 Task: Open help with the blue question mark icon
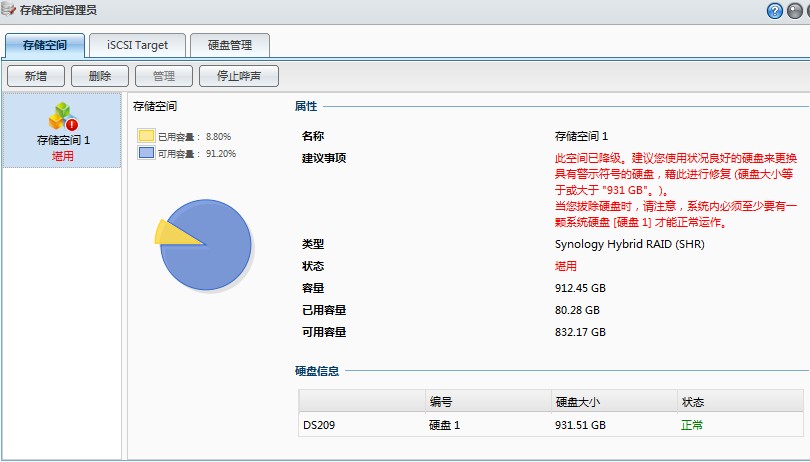point(774,11)
